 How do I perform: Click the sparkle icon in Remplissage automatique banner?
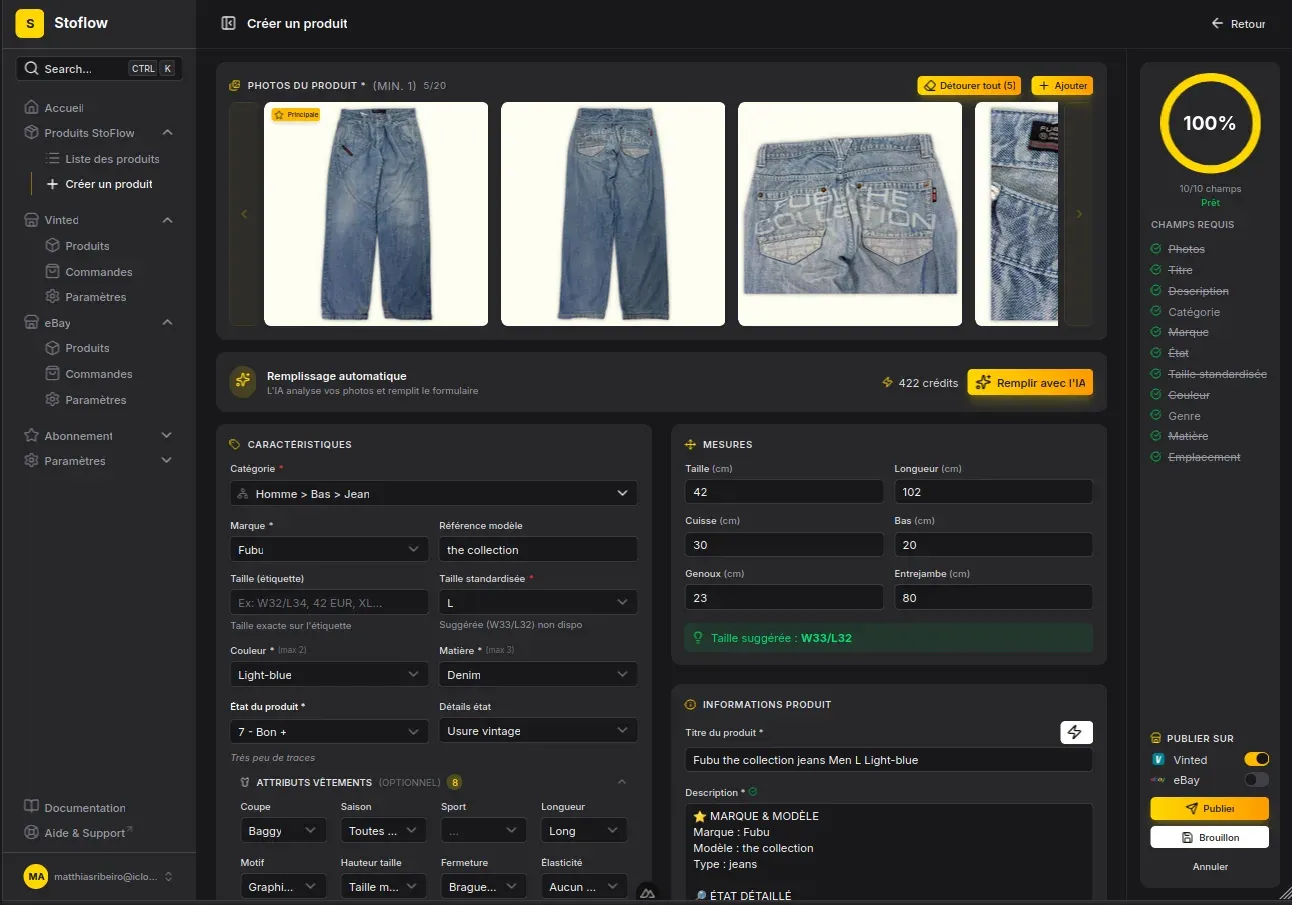[x=241, y=382]
